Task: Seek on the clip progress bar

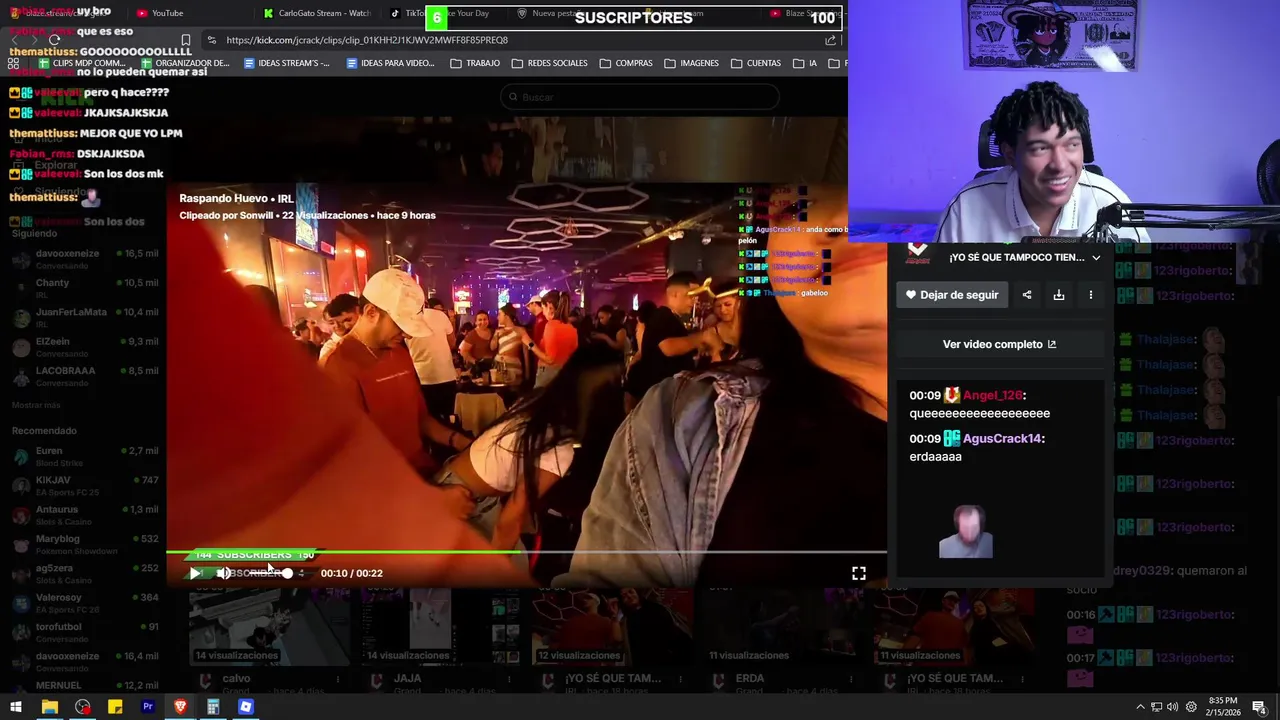Action: tap(526, 551)
